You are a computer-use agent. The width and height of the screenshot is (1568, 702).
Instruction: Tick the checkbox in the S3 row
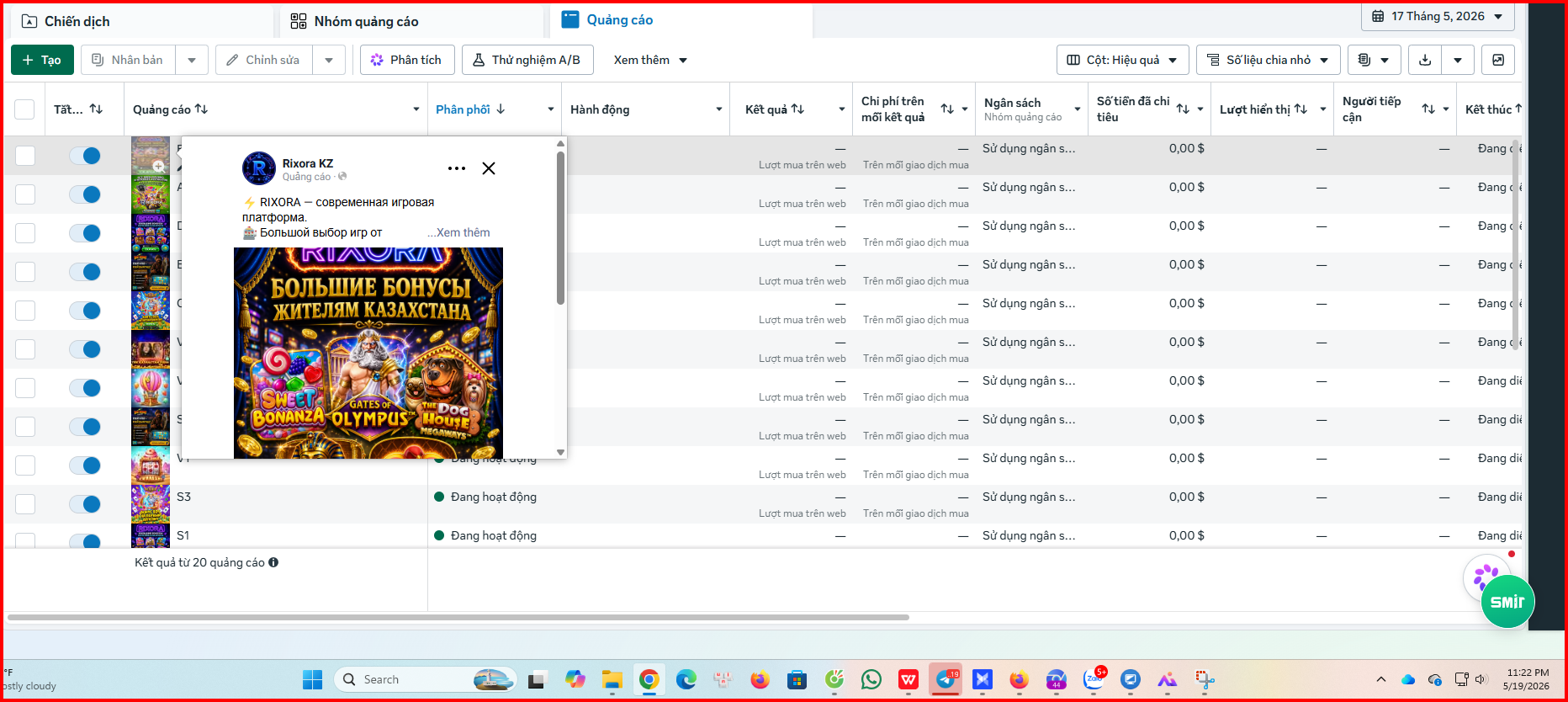25,504
